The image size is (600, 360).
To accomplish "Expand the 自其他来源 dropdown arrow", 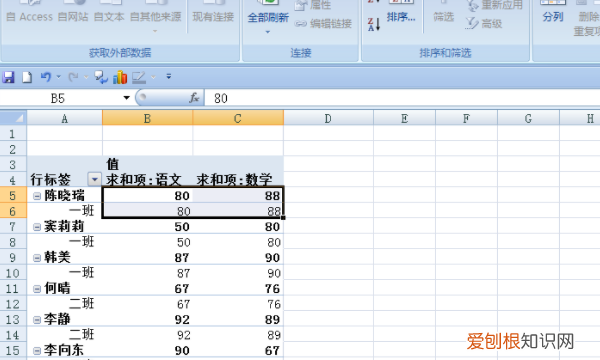I will coord(155,31).
